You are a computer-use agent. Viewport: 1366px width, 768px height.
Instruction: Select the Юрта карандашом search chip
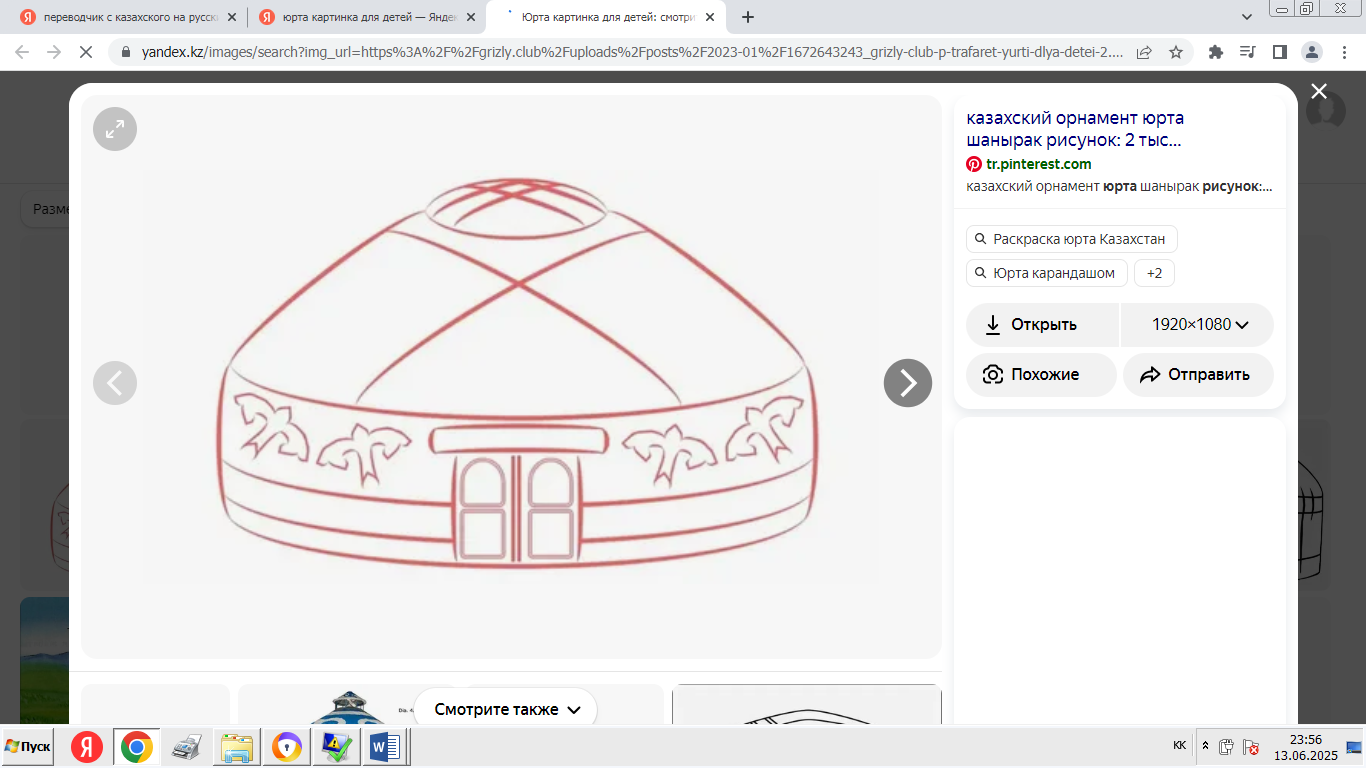click(x=1046, y=273)
